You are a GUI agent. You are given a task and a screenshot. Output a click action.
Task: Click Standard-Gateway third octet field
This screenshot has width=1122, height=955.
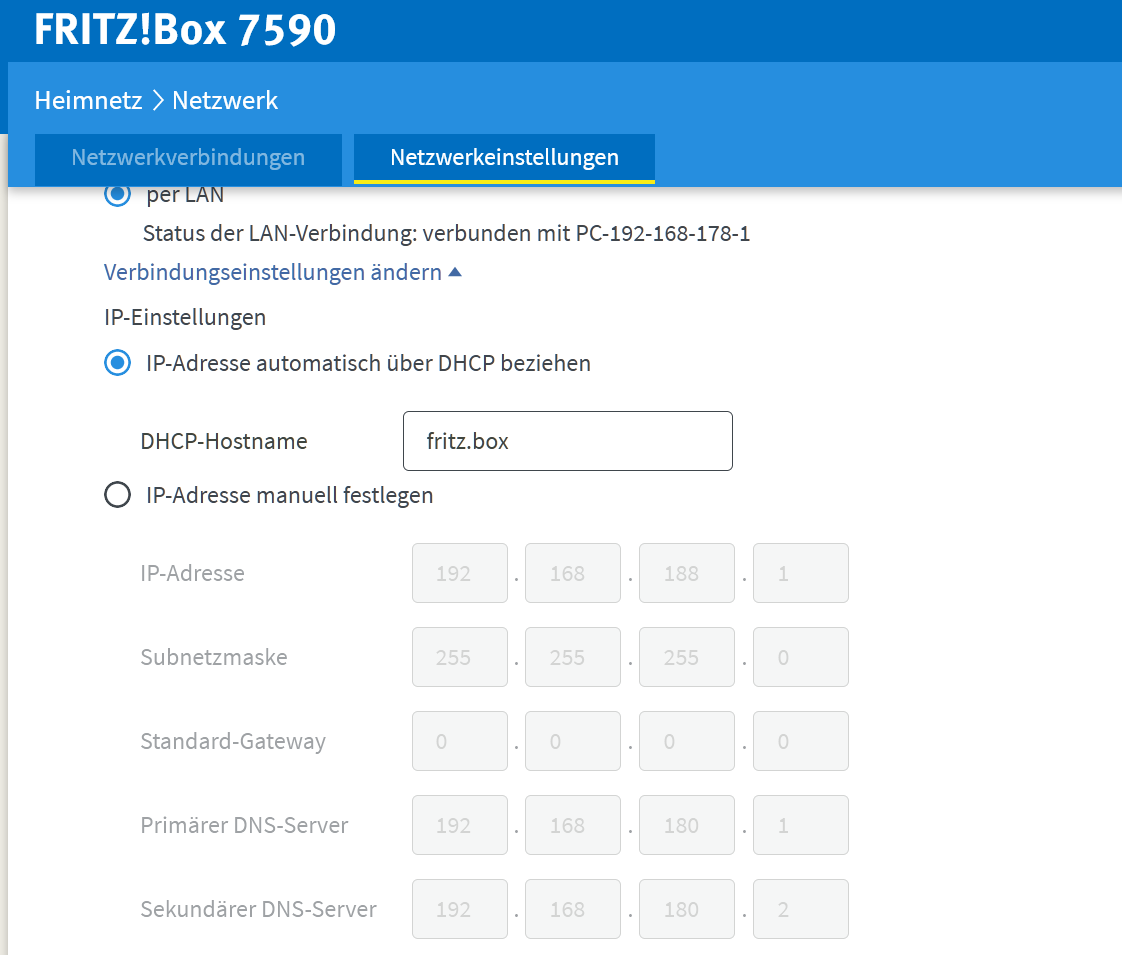[x=687, y=741]
